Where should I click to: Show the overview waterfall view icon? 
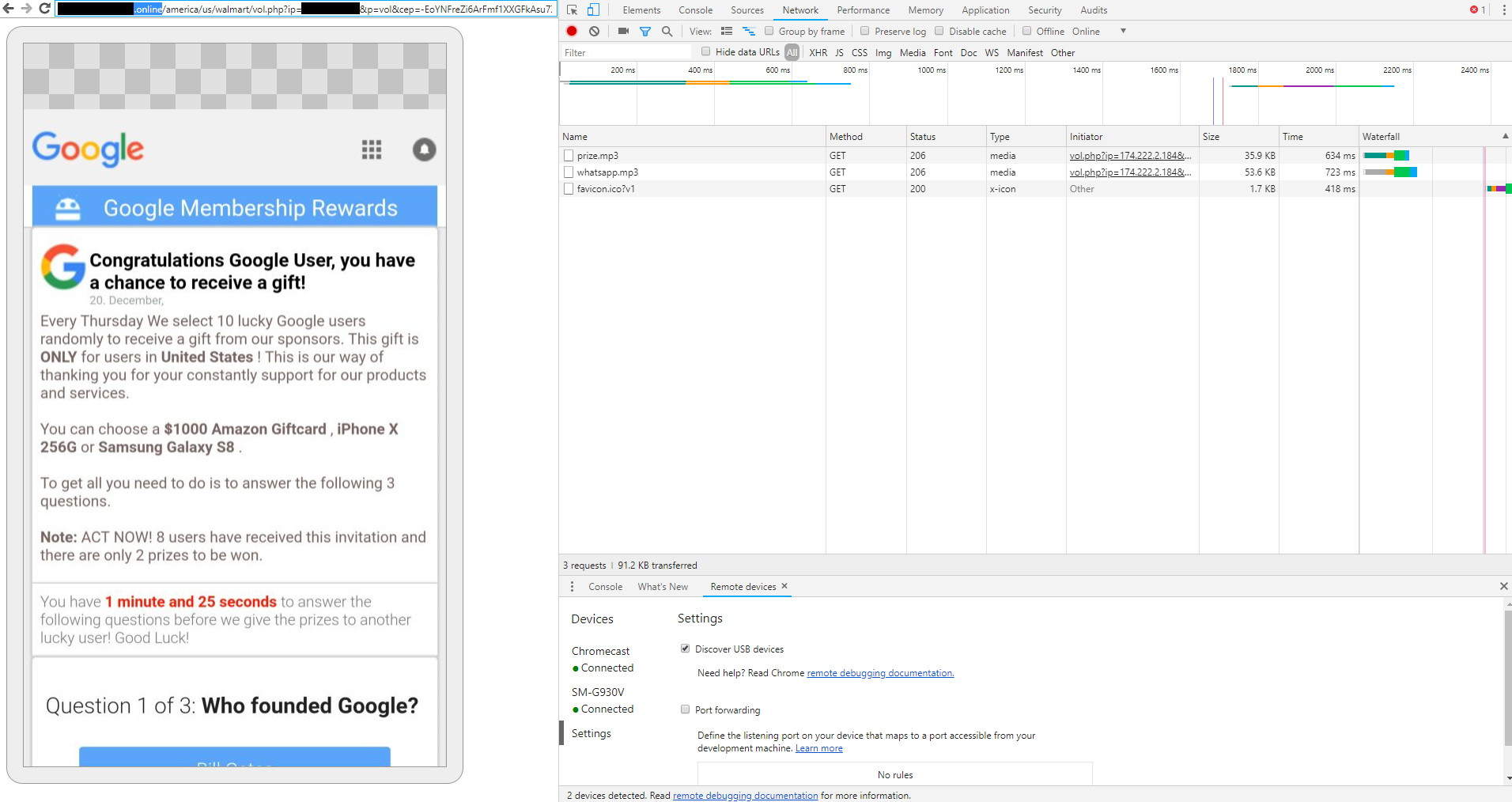coord(749,31)
